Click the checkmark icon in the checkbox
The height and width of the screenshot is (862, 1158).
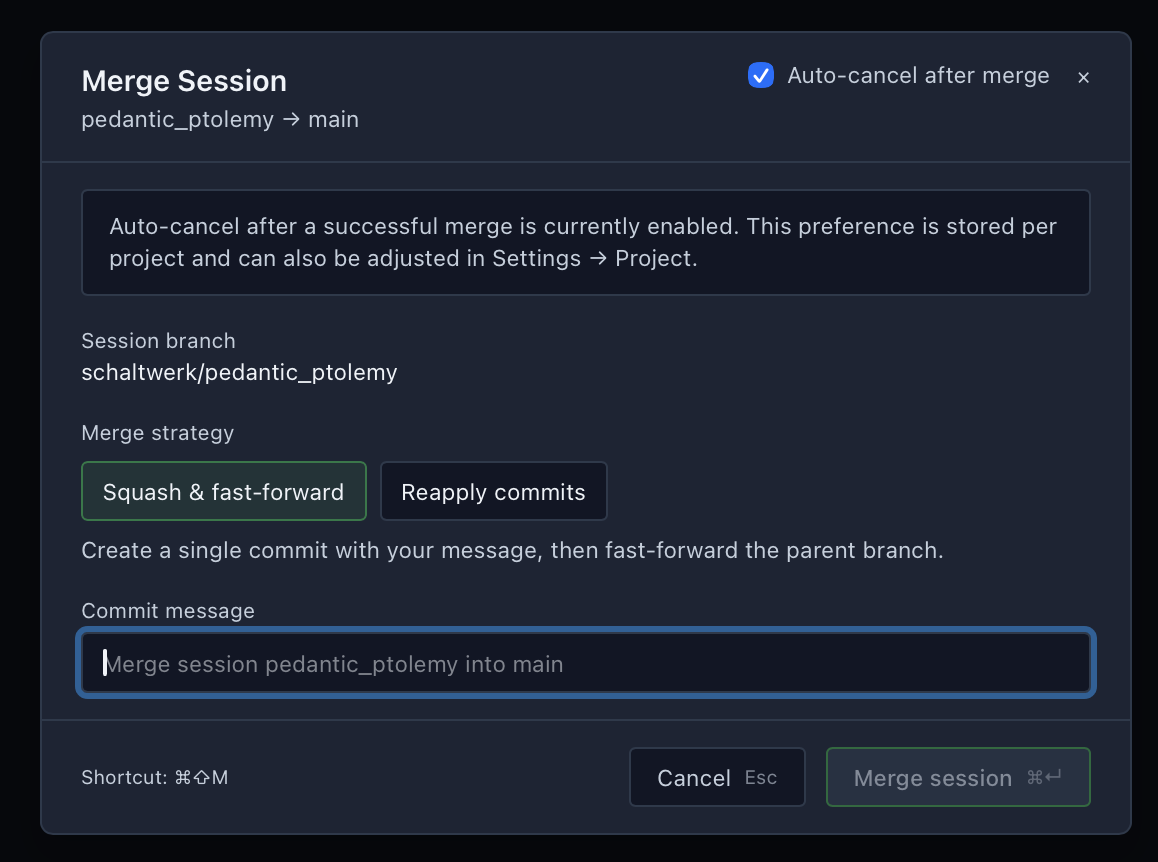(761, 75)
